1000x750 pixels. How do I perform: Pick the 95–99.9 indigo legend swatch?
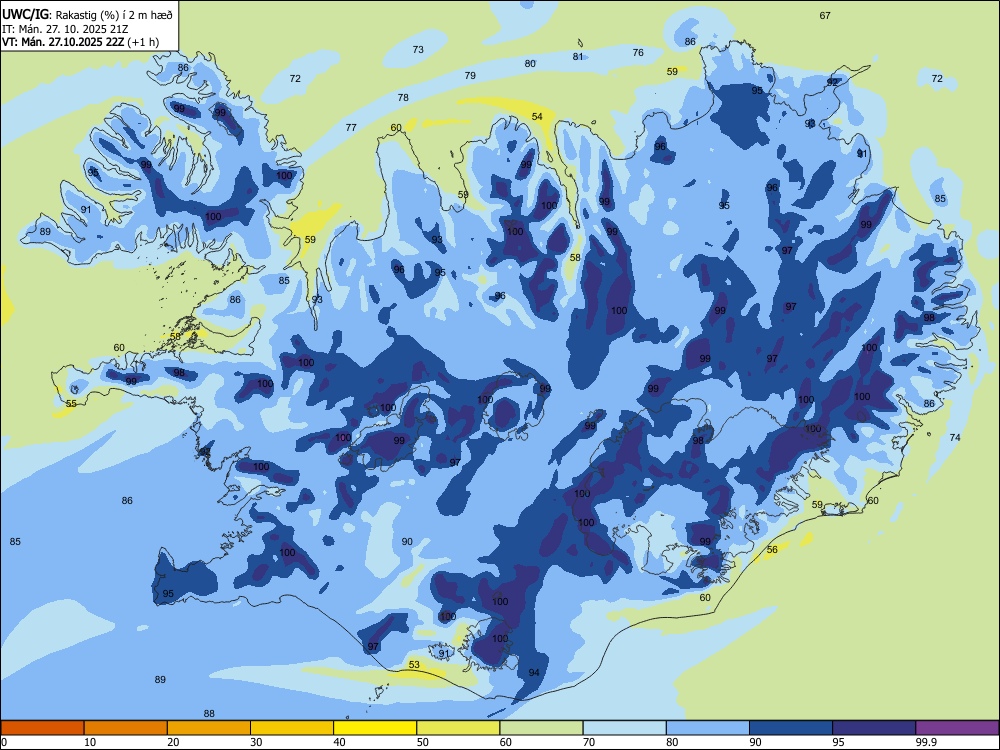(x=874, y=728)
